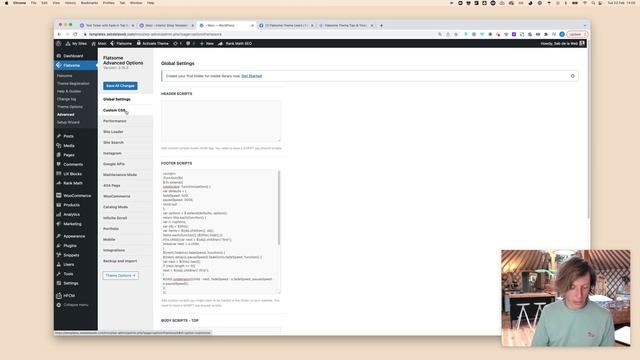Open Media library in sidebar
The width and height of the screenshot is (640, 360).
tap(69, 146)
